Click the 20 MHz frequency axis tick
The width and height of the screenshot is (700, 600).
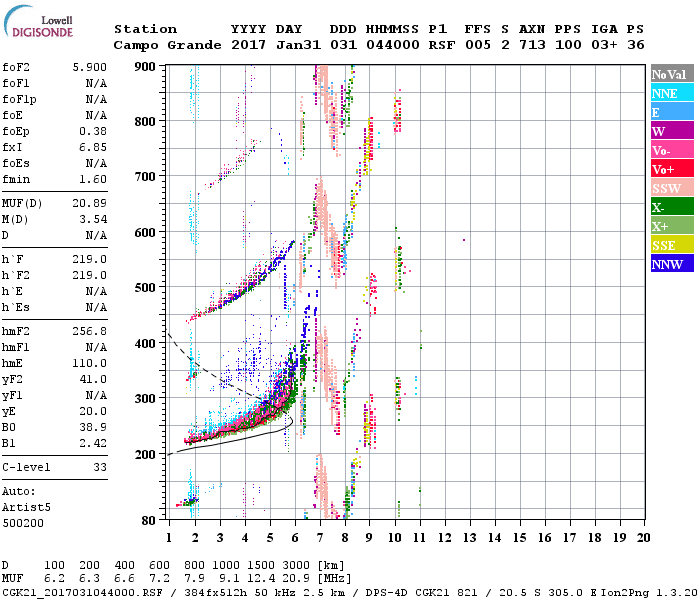tap(643, 537)
